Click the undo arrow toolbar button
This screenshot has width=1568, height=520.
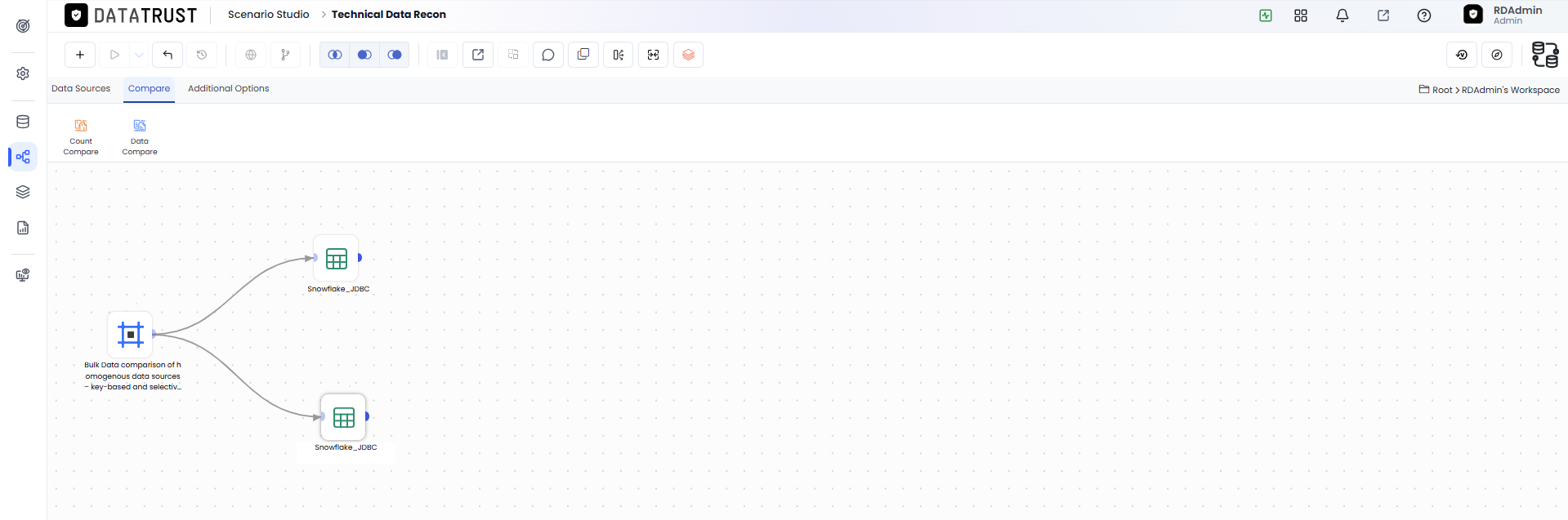pyautogui.click(x=168, y=55)
